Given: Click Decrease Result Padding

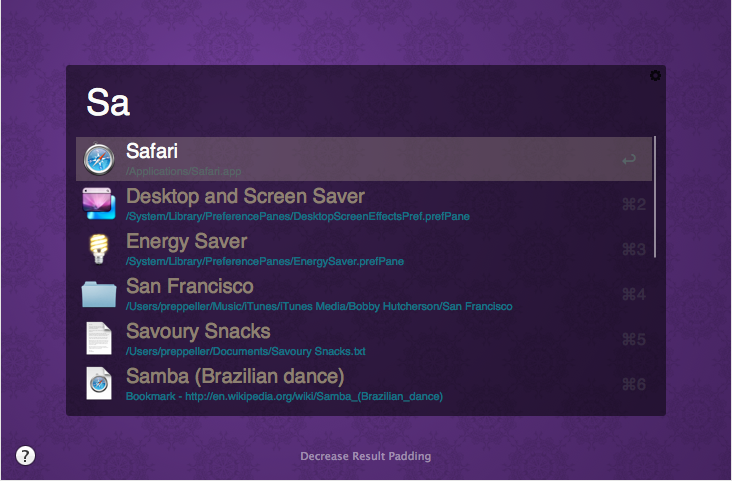Looking at the screenshot, I should pyautogui.click(x=365, y=456).
